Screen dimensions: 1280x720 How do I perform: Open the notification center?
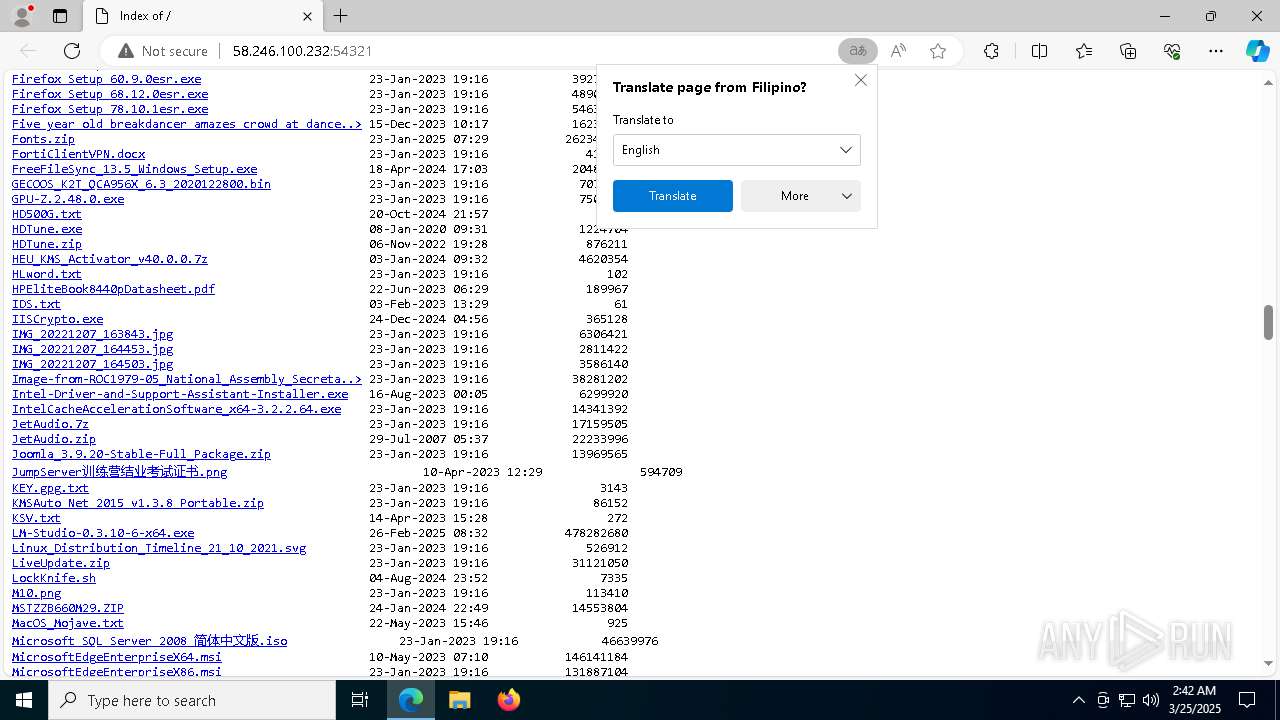coord(1247,700)
